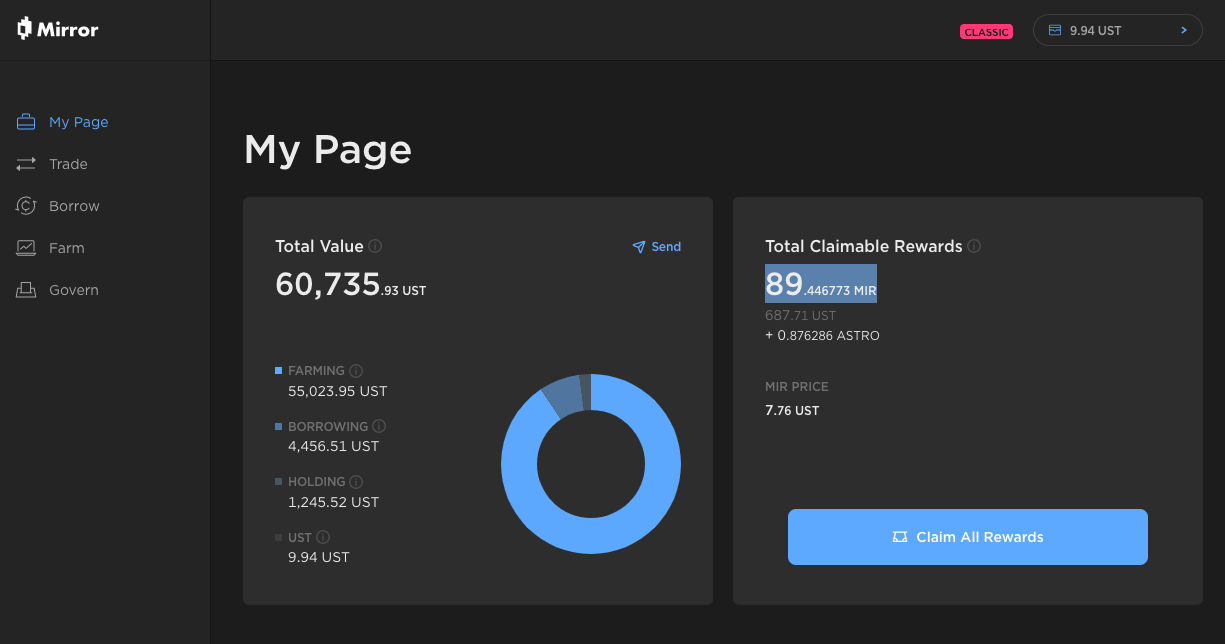Click the Send link

pos(656,247)
